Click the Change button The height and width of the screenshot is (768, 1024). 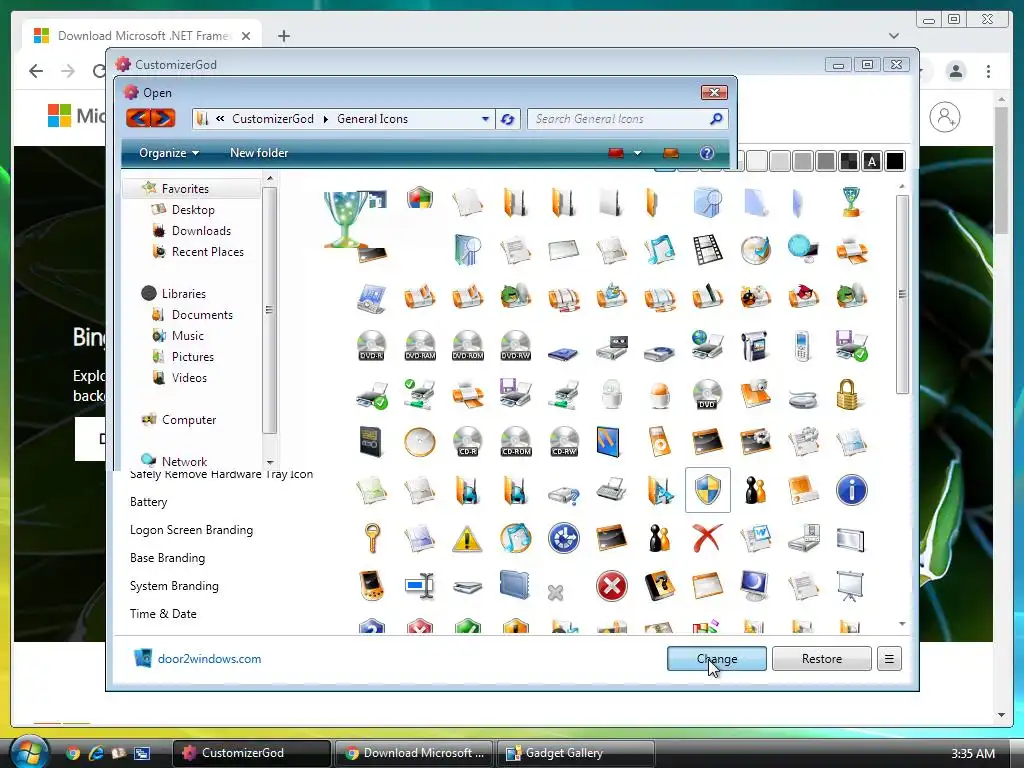716,659
